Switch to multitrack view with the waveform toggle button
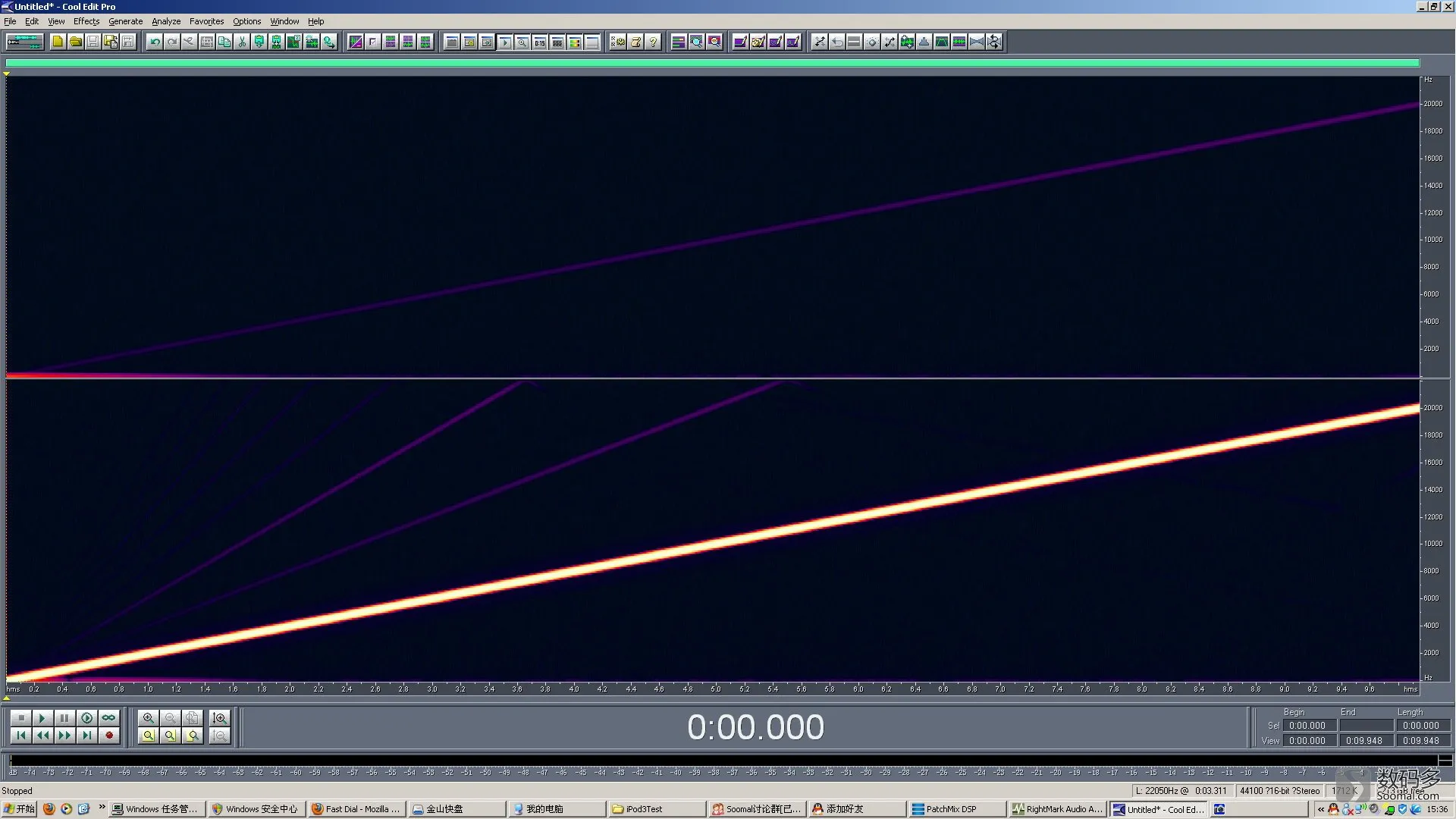The width and height of the screenshot is (1456, 819). tap(24, 42)
